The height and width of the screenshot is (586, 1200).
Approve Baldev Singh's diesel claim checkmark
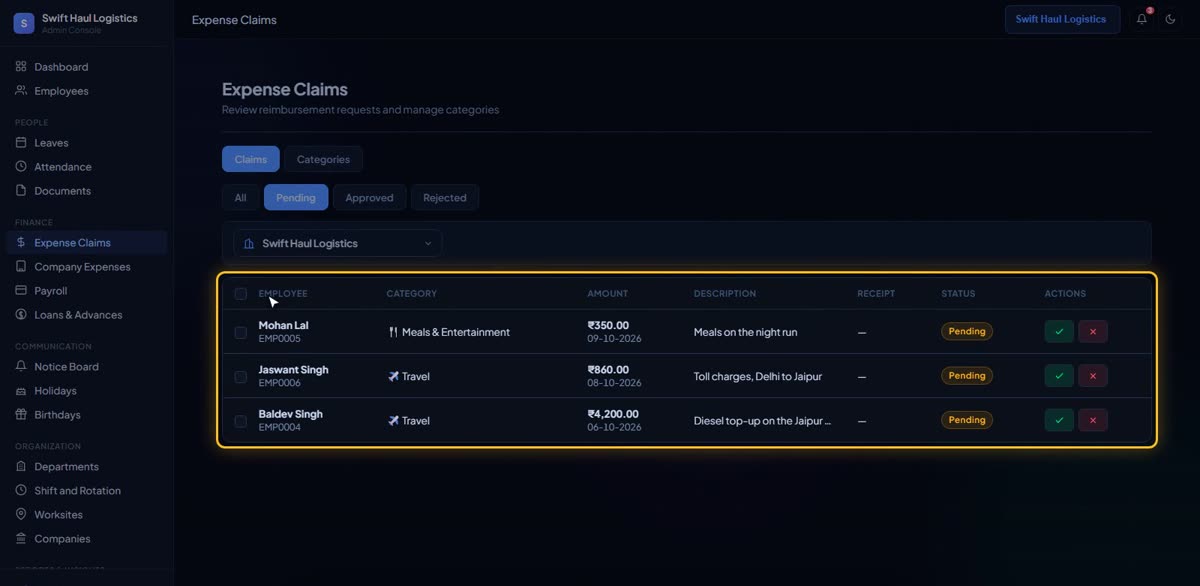click(1059, 421)
